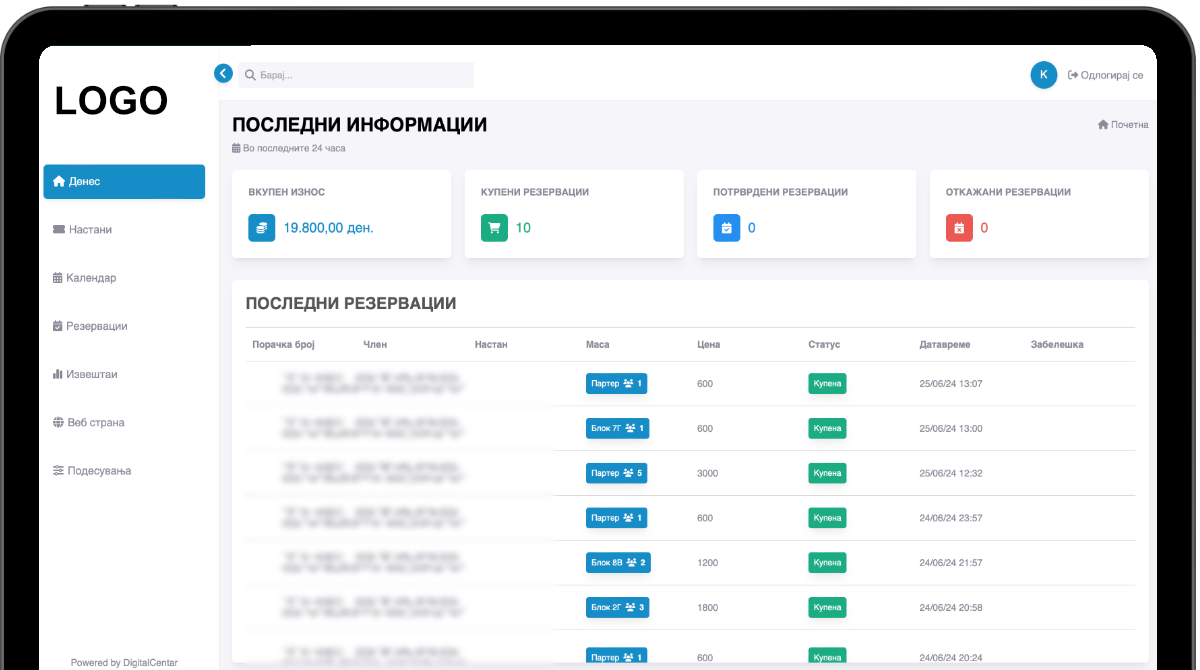This screenshot has width=1200, height=670.
Task: Click the Настан column header
Action: [491, 344]
